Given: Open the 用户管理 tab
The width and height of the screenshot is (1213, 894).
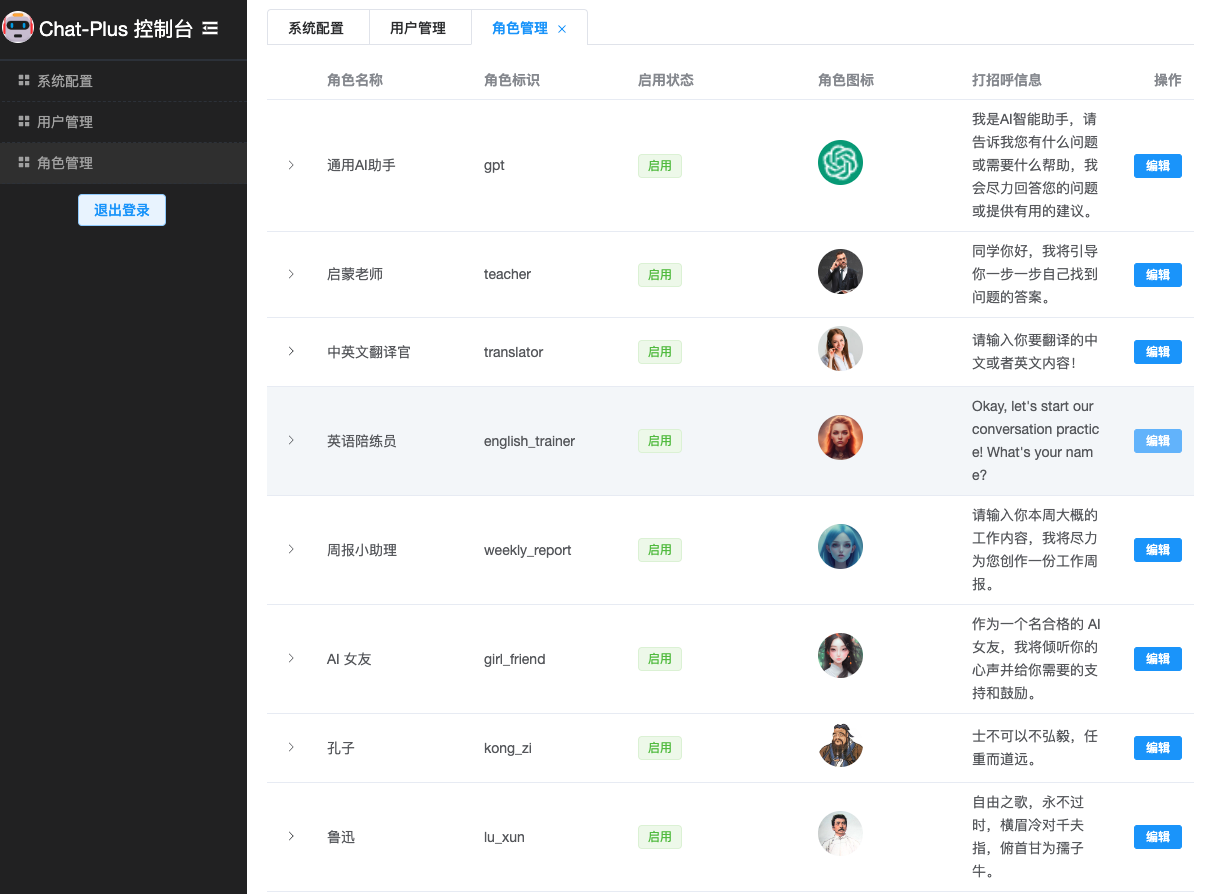Looking at the screenshot, I should click(418, 28).
